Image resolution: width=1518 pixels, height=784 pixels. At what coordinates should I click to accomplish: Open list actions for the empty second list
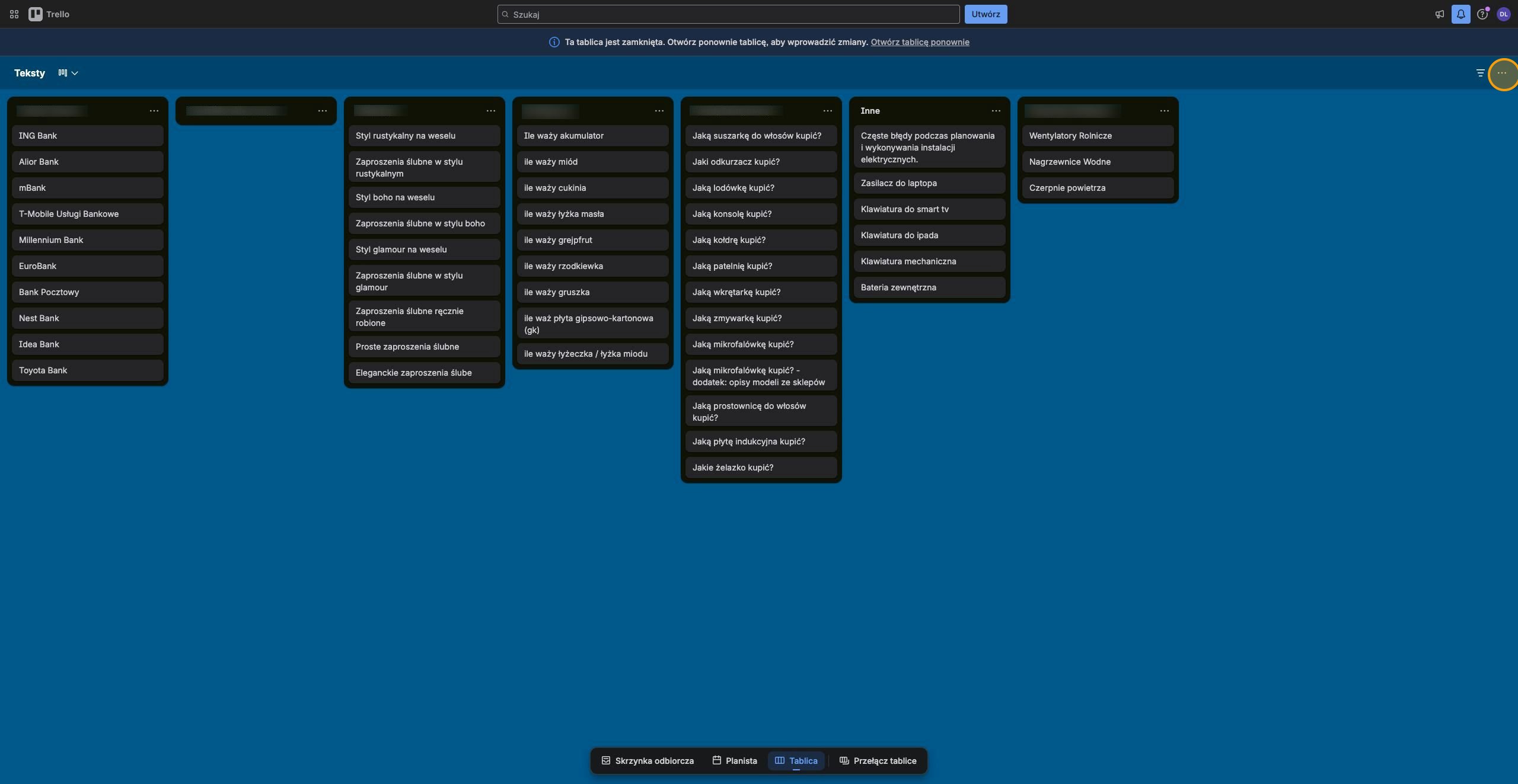click(x=323, y=111)
